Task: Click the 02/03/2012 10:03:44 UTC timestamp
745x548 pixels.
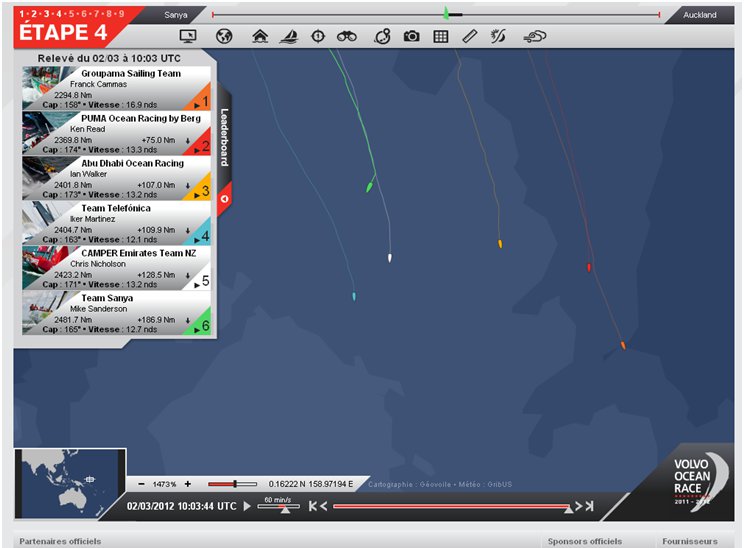Action: 181,506
